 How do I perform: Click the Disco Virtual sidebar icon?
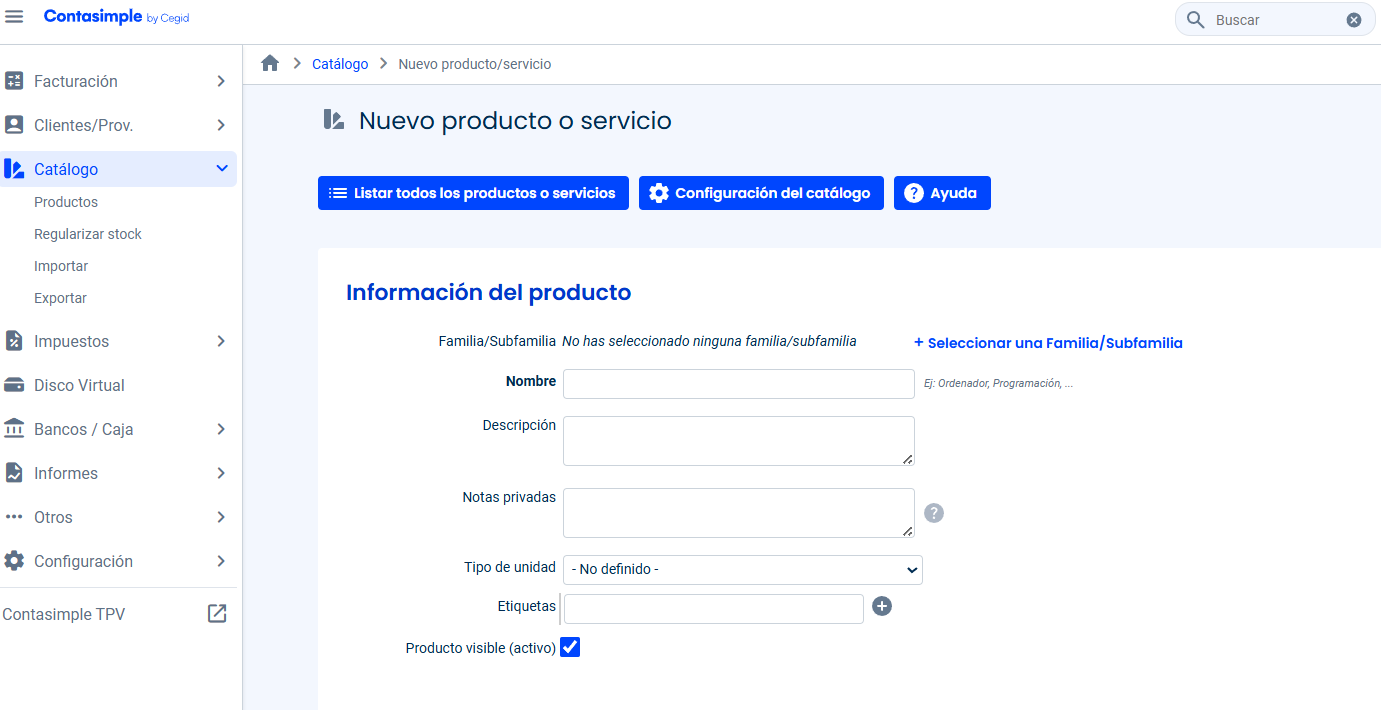pos(14,385)
